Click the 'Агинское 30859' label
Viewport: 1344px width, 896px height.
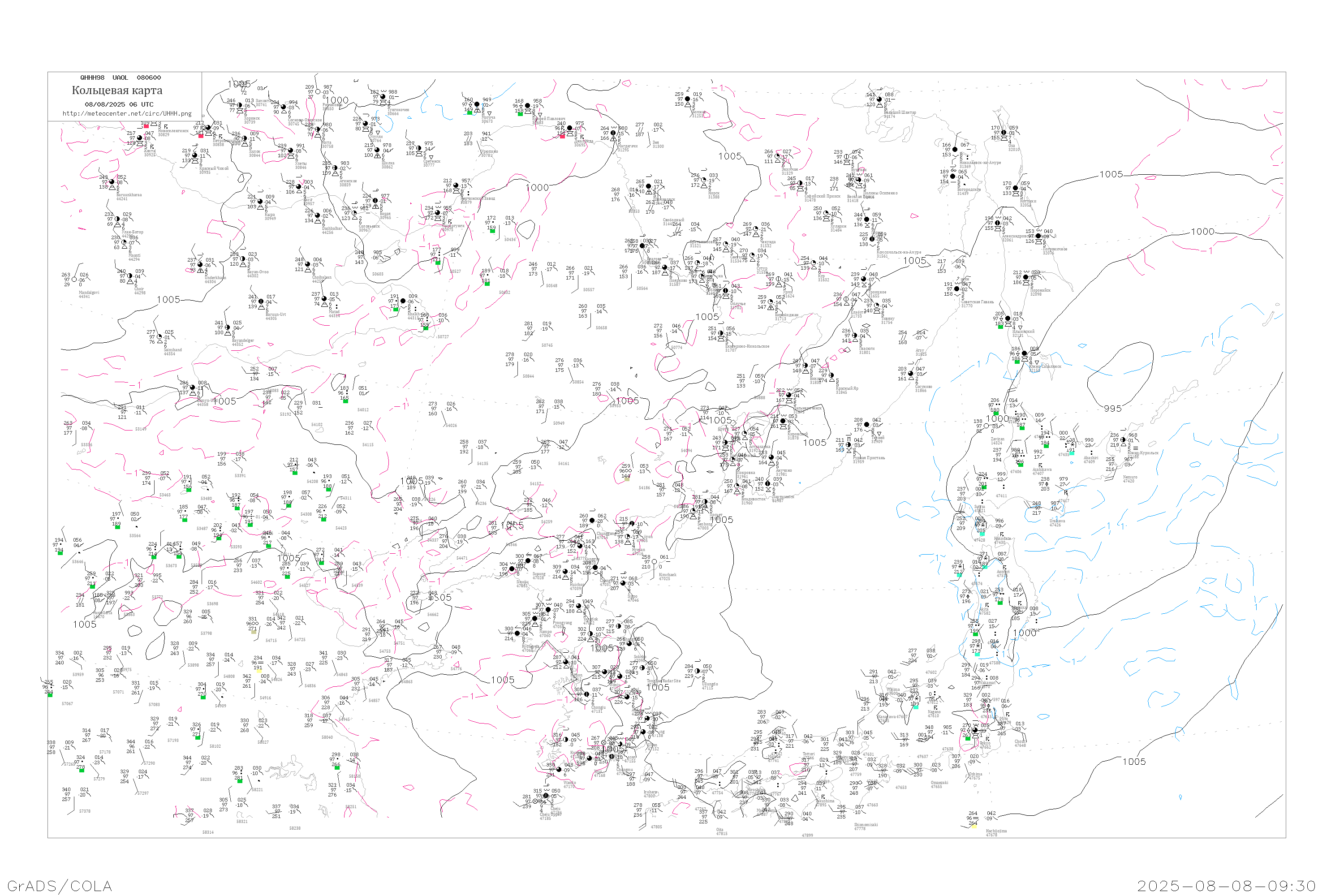(348, 183)
